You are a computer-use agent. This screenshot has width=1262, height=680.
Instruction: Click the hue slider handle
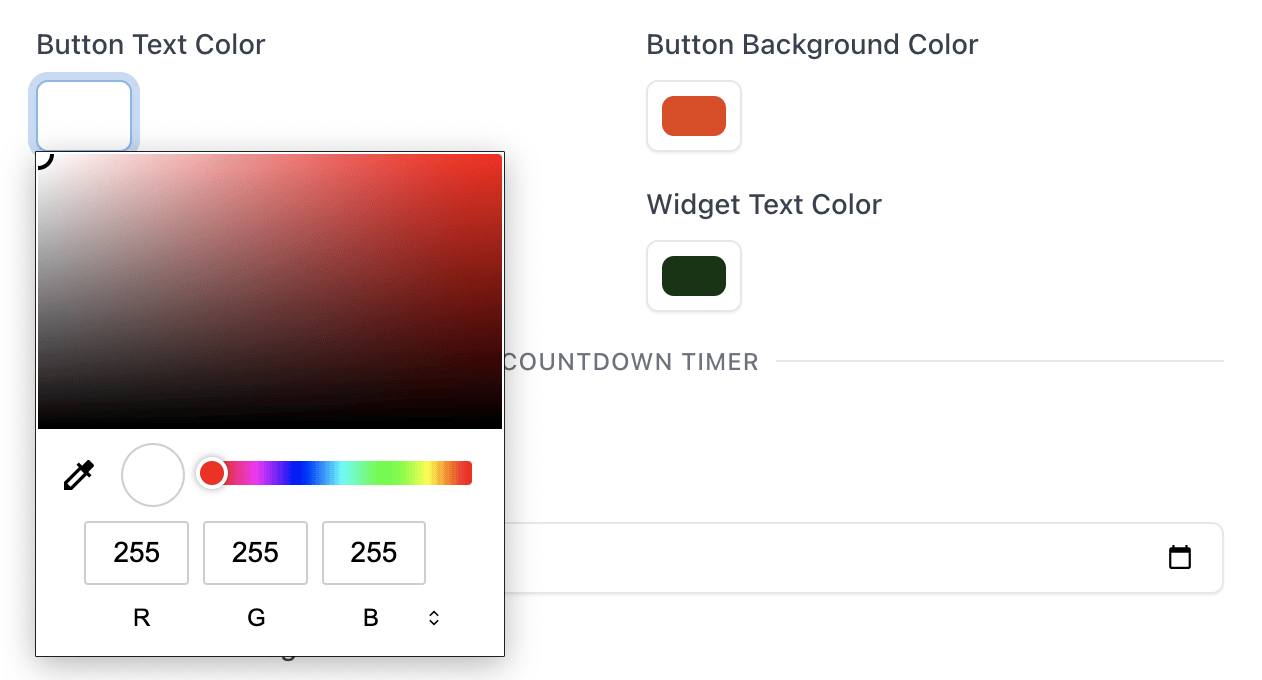pyautogui.click(x=211, y=472)
